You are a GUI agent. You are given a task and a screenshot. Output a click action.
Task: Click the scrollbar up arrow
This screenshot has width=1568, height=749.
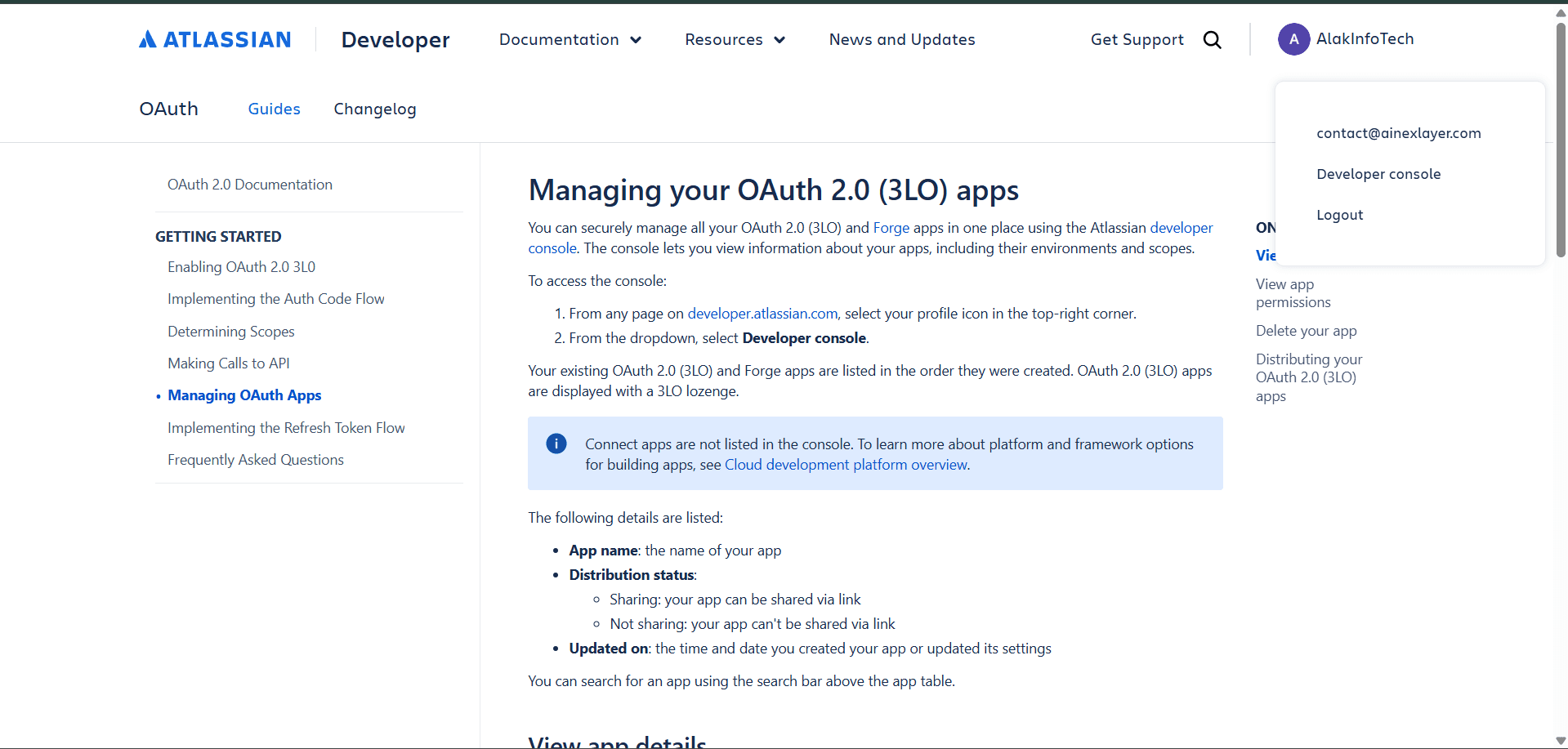[1559, 11]
